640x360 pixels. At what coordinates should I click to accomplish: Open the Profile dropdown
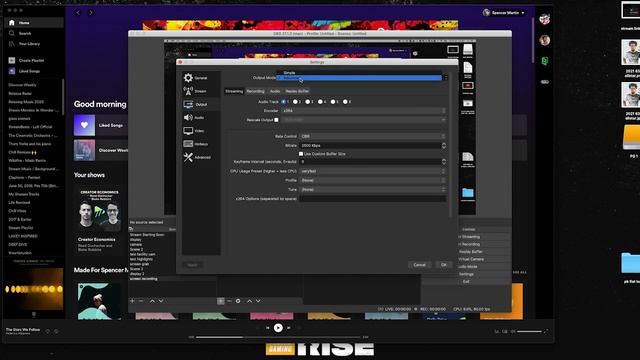pyautogui.click(x=373, y=180)
